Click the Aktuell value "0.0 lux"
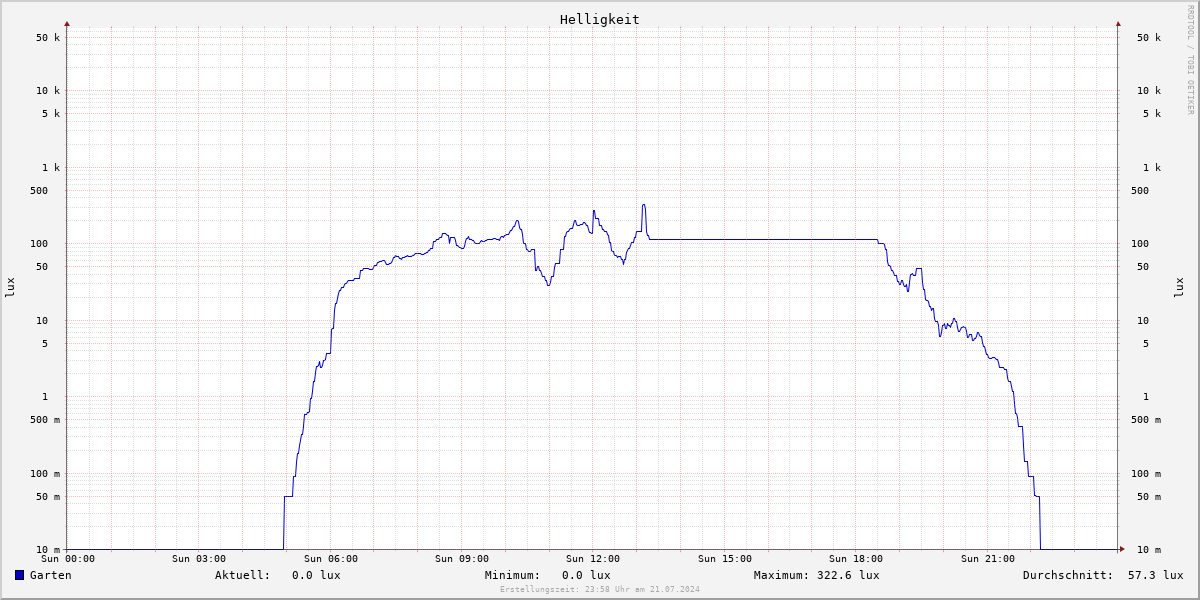The image size is (1200, 600). (316, 575)
